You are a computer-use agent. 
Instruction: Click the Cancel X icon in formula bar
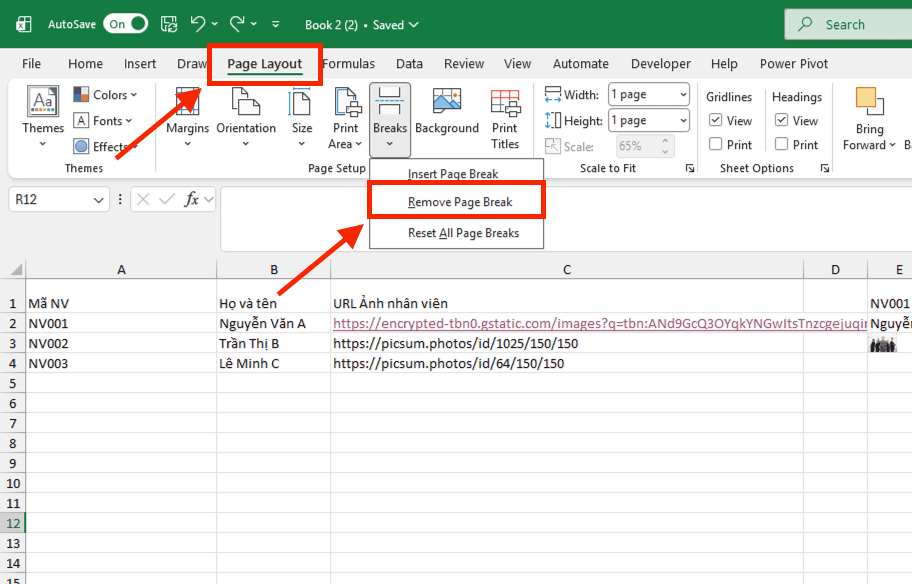point(143,200)
